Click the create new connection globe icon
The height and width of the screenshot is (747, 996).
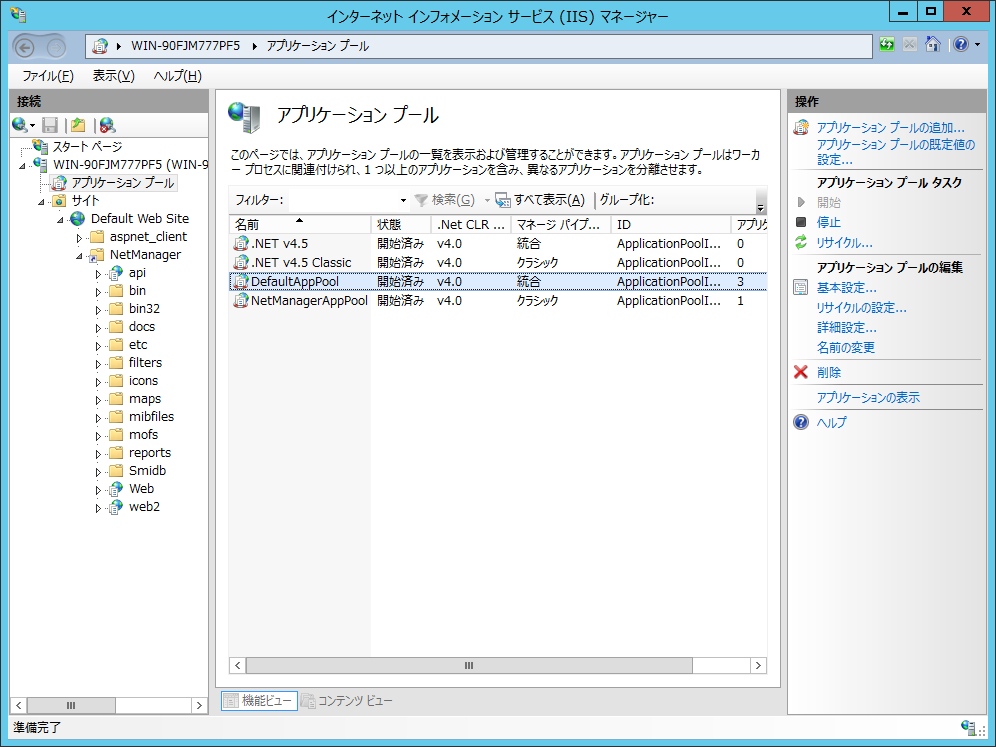click(x=20, y=124)
